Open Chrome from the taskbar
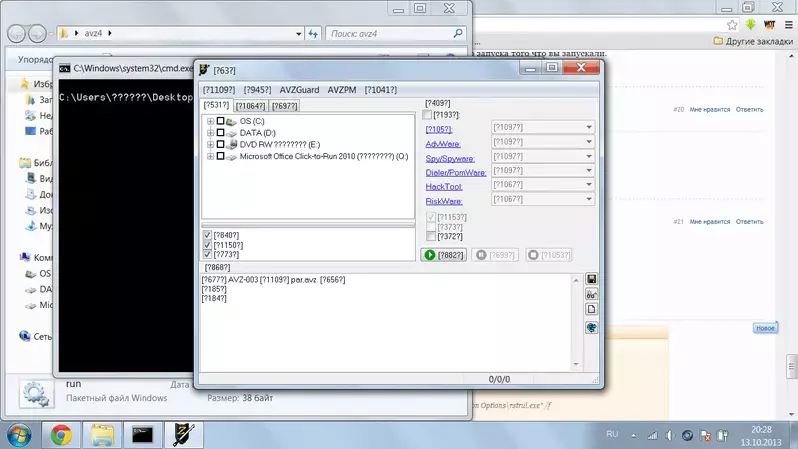The width and height of the screenshot is (798, 449). point(61,435)
